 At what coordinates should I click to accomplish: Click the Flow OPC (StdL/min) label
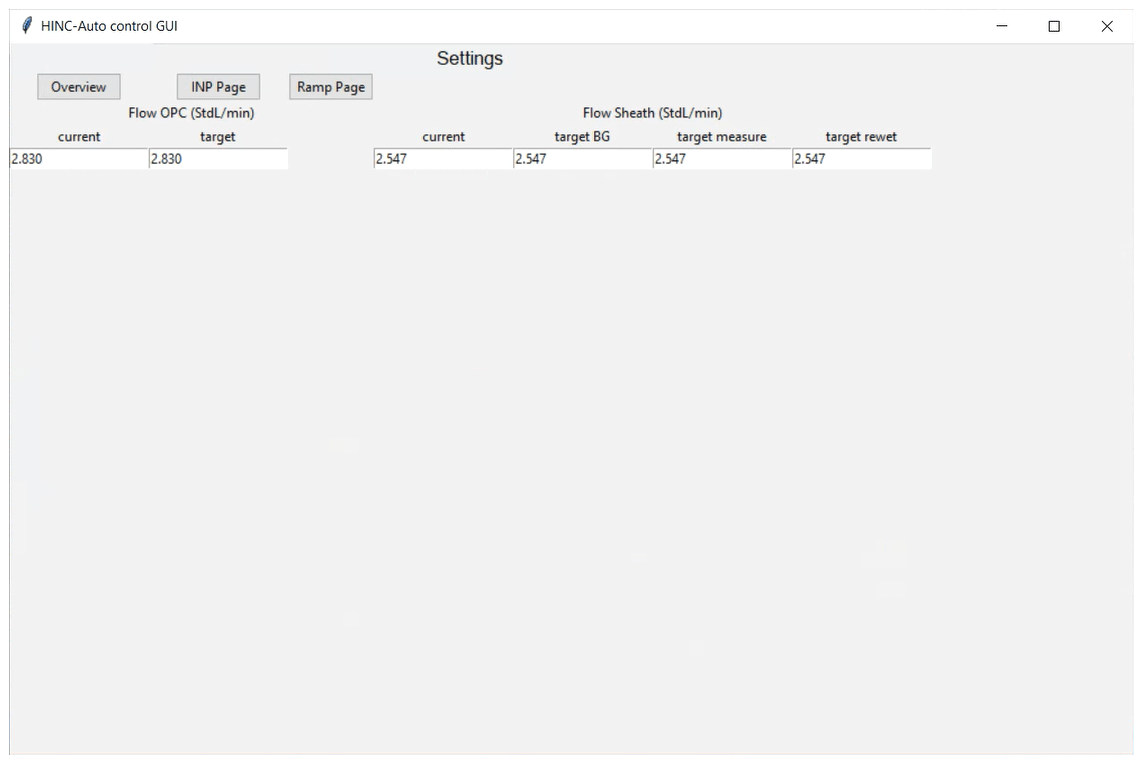pyautogui.click(x=191, y=113)
